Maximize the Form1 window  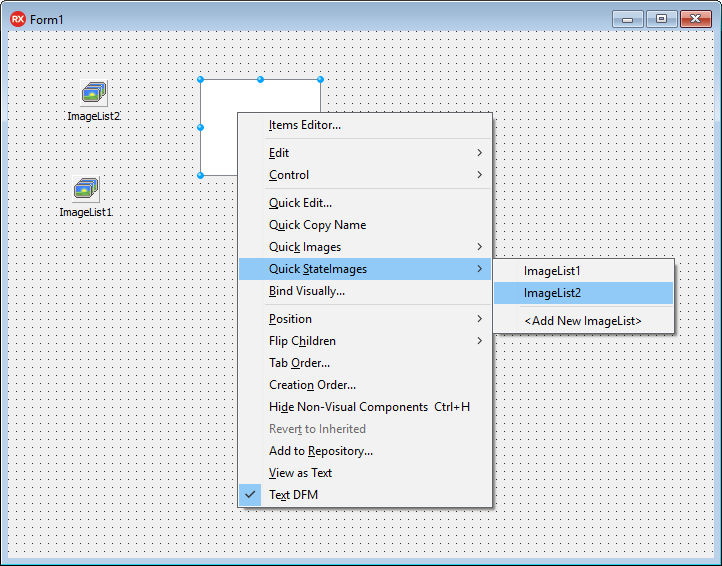(x=662, y=19)
